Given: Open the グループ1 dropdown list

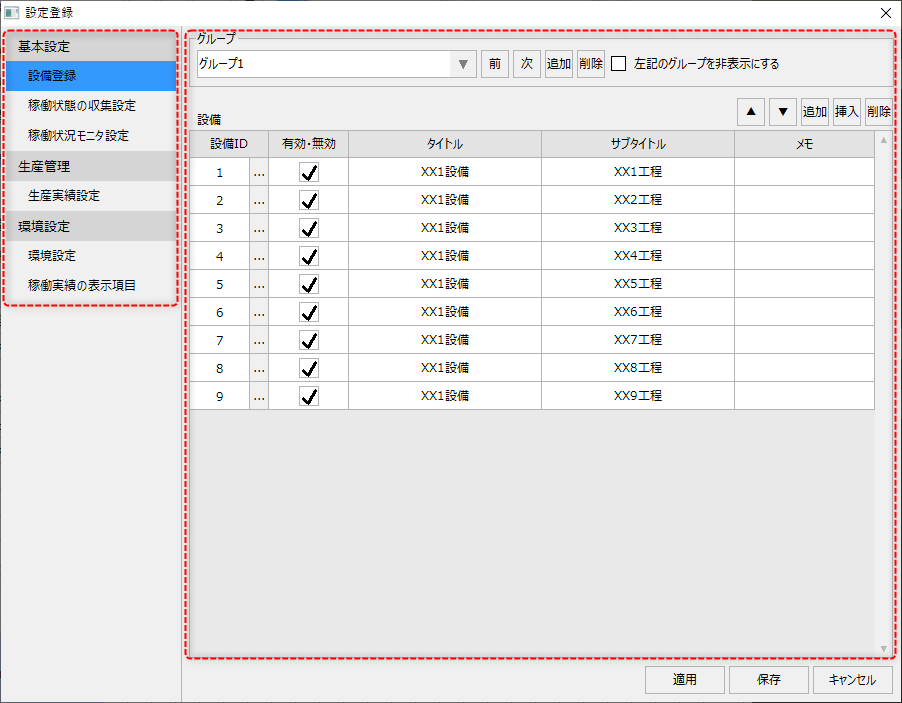Looking at the screenshot, I should (461, 63).
